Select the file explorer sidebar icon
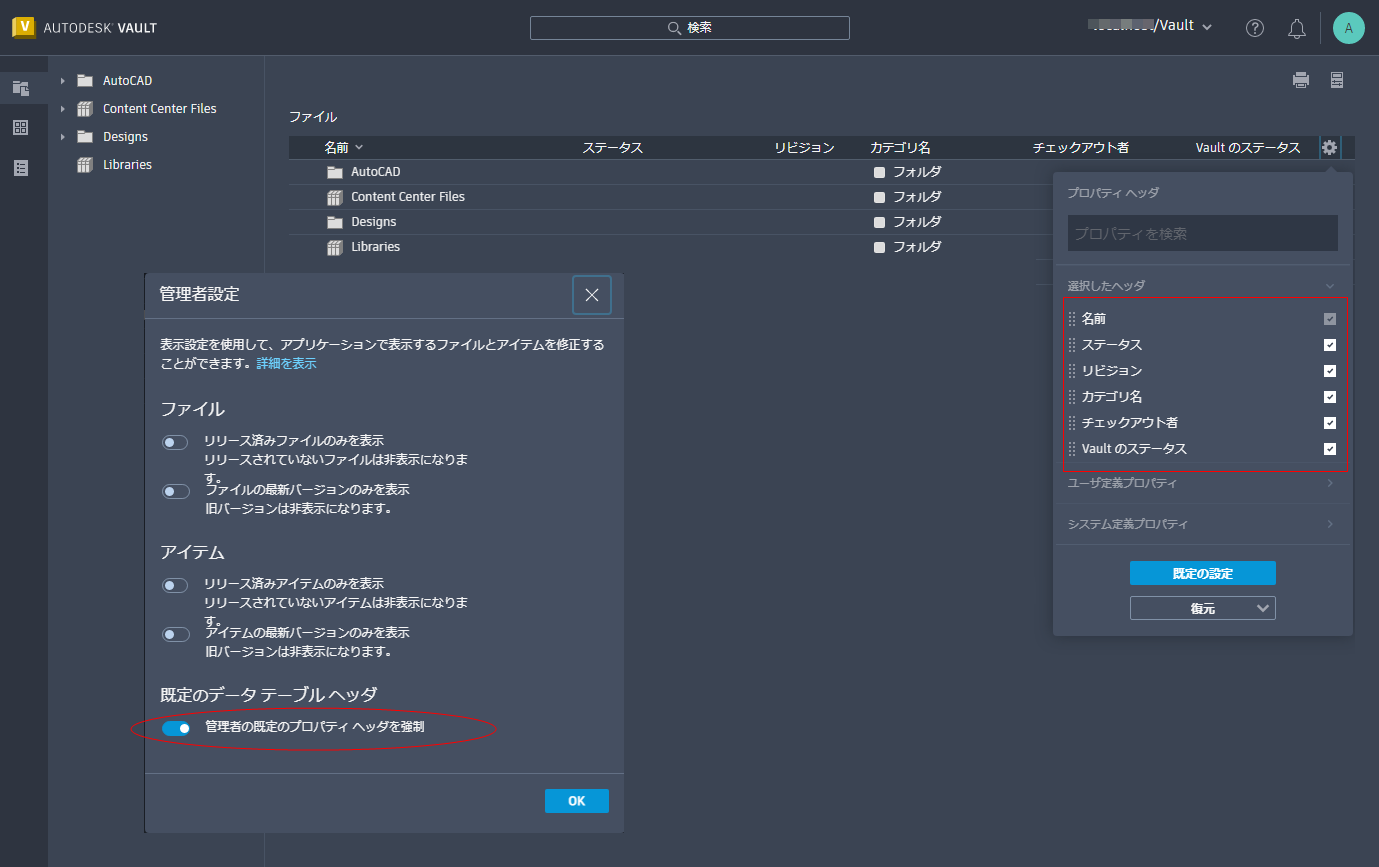Viewport: 1379px width, 867px height. pos(21,88)
